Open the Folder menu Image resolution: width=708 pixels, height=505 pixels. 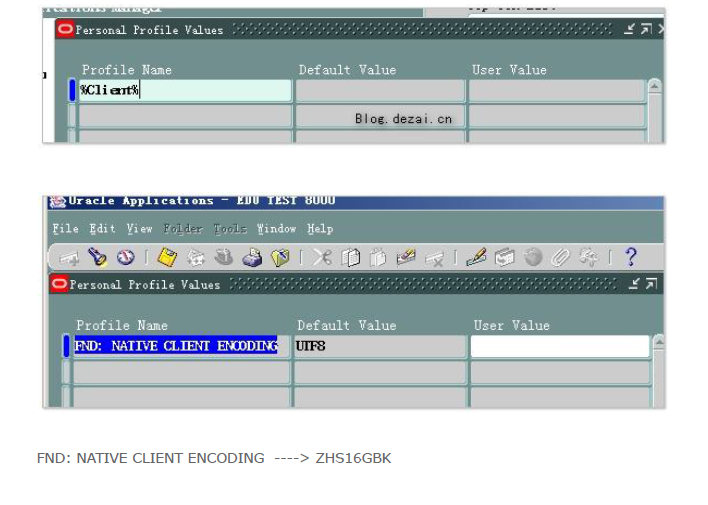tap(183, 229)
